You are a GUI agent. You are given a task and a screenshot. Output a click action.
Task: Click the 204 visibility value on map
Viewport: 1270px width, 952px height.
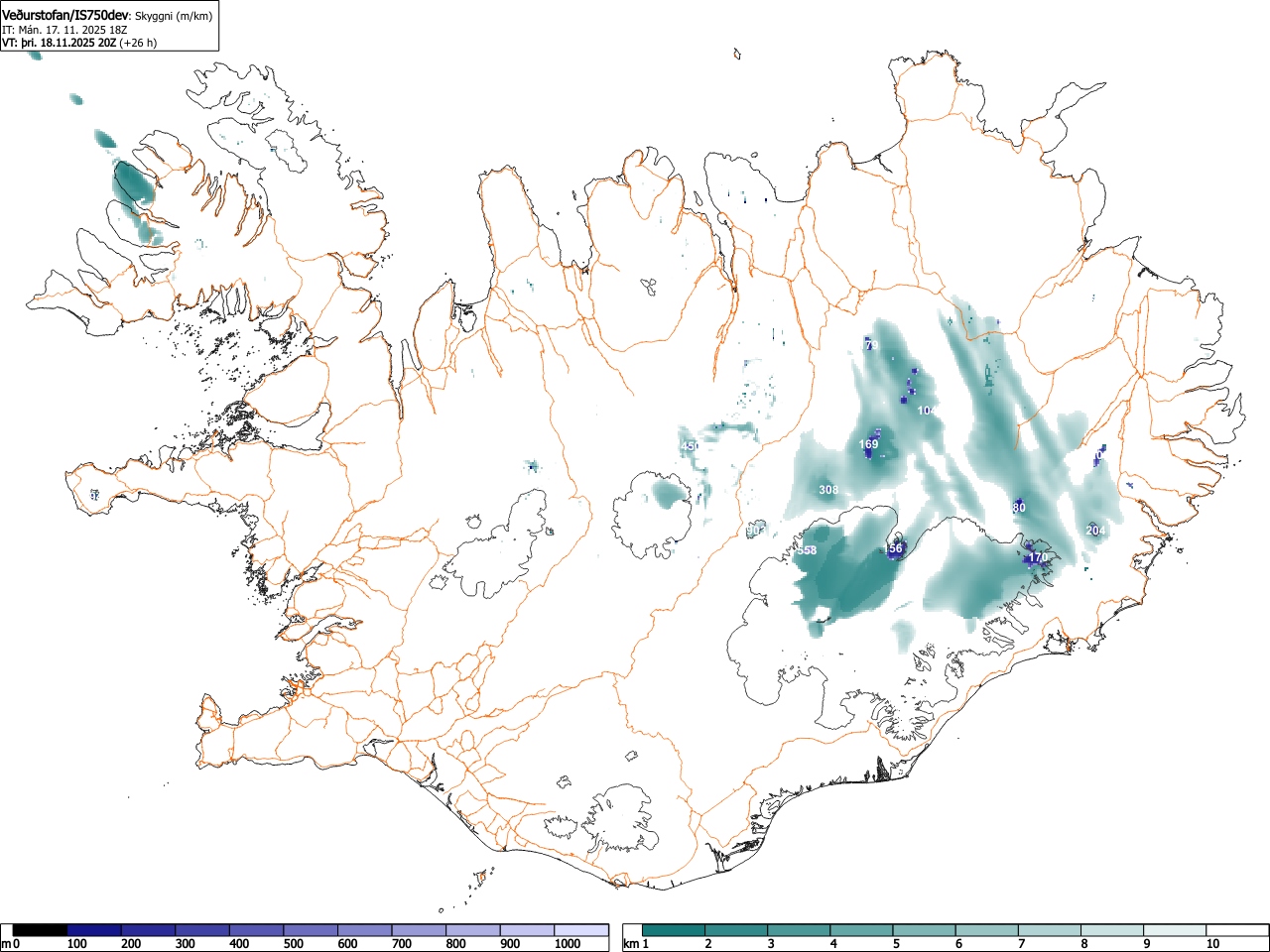coord(1095,531)
